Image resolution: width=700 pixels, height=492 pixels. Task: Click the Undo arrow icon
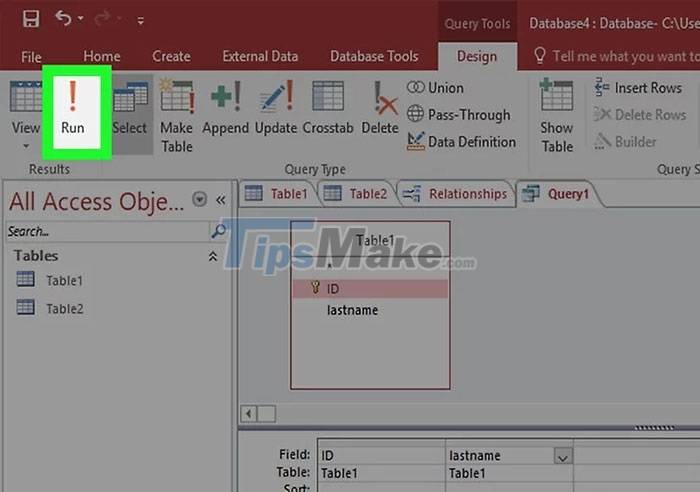[x=63, y=19]
